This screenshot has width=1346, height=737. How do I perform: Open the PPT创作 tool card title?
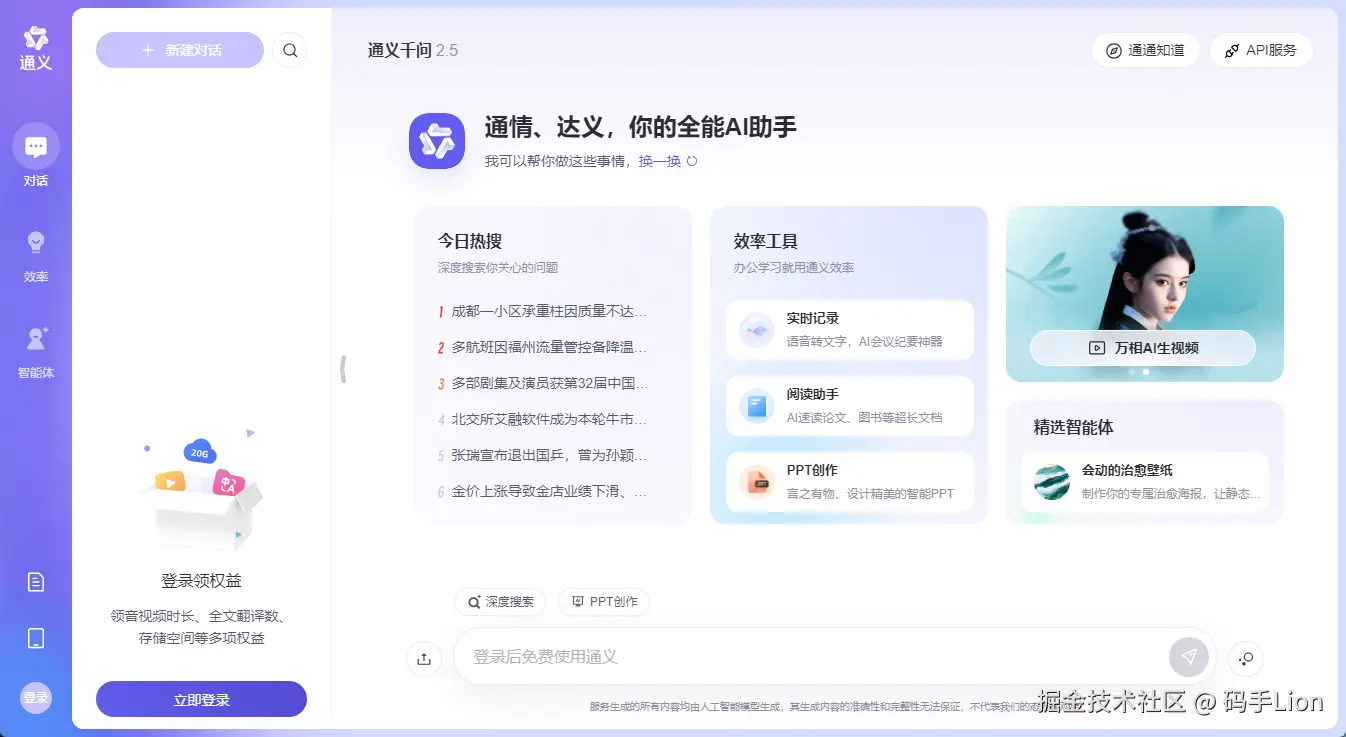[x=812, y=470]
